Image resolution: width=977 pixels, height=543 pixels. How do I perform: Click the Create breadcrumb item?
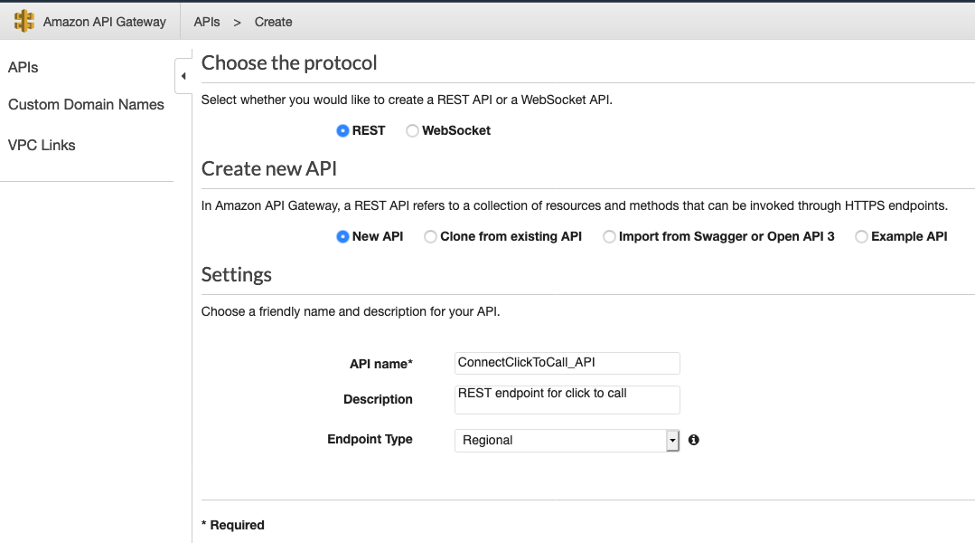[x=273, y=22]
